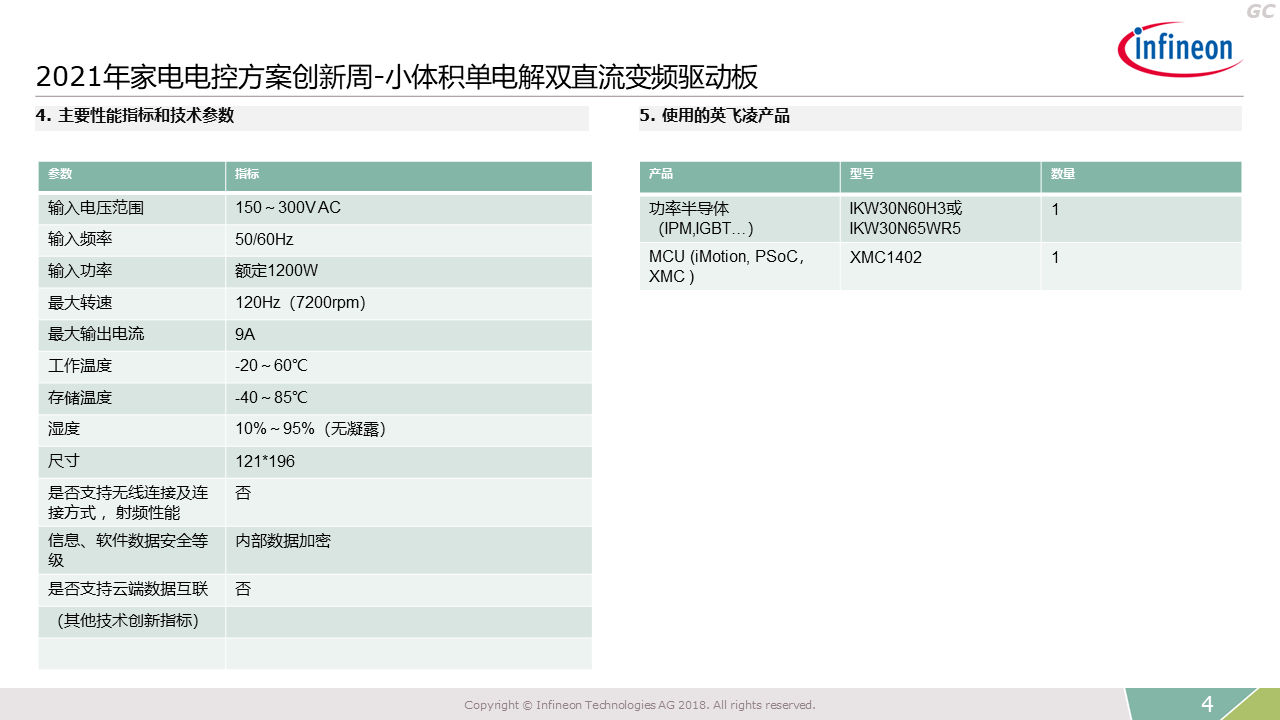This screenshot has width=1280, height=720.
Task: Click the MCU (iMotion, PSoC, XMC) cell
Action: tap(740, 267)
